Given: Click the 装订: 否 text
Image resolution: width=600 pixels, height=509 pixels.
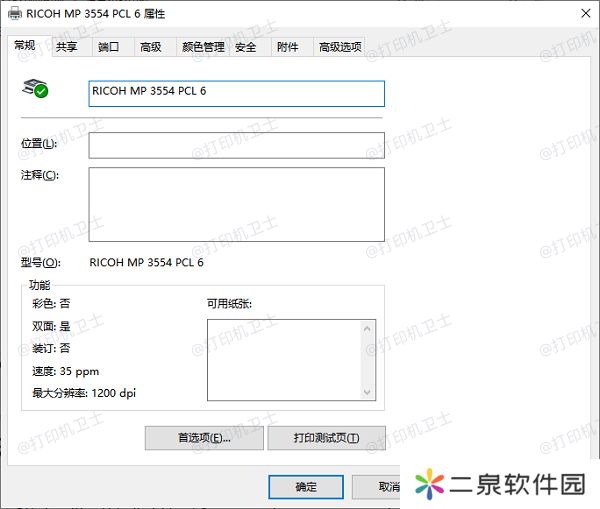Looking at the screenshot, I should point(51,348).
